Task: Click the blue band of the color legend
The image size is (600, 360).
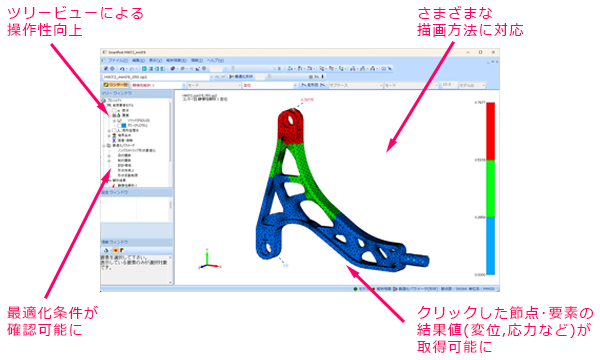Action: point(491,246)
